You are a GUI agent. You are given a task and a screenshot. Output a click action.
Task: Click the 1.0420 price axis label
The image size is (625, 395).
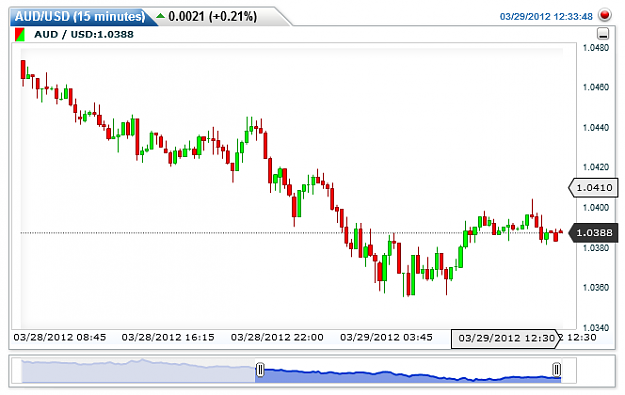click(596, 167)
